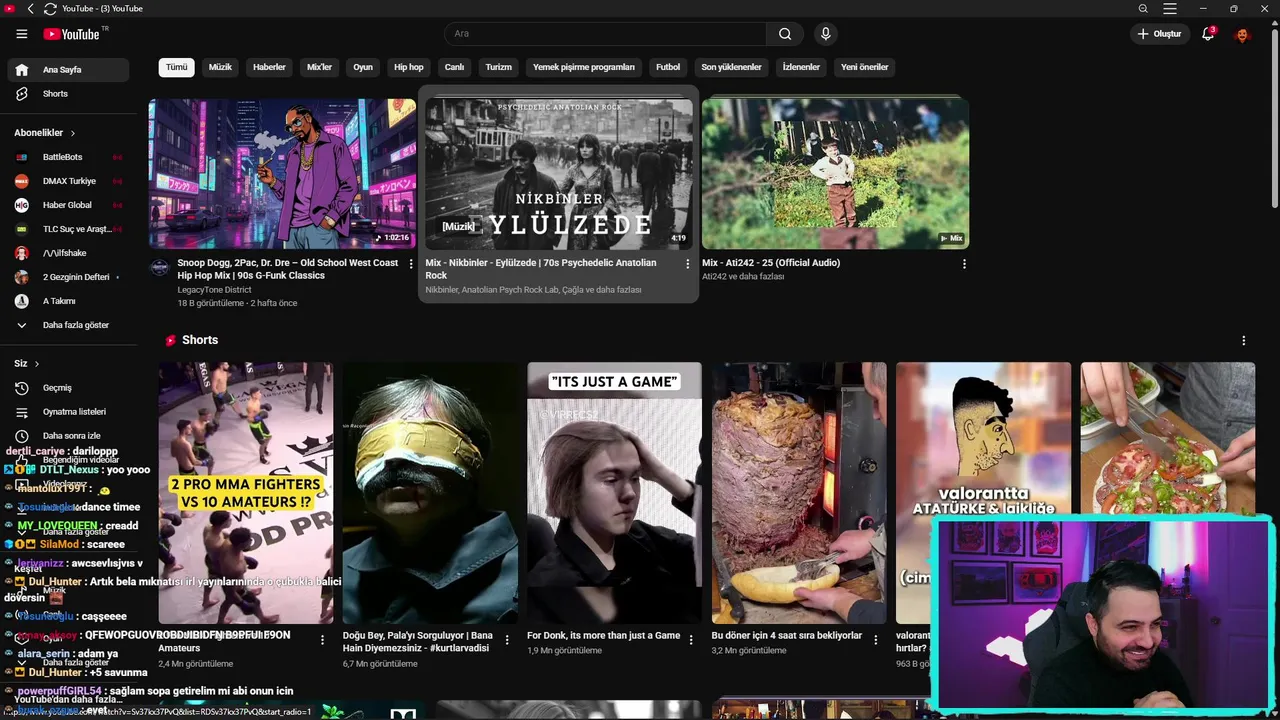This screenshot has width=1280, height=720.
Task: Open A Takımı subscription
Action: [69, 301]
